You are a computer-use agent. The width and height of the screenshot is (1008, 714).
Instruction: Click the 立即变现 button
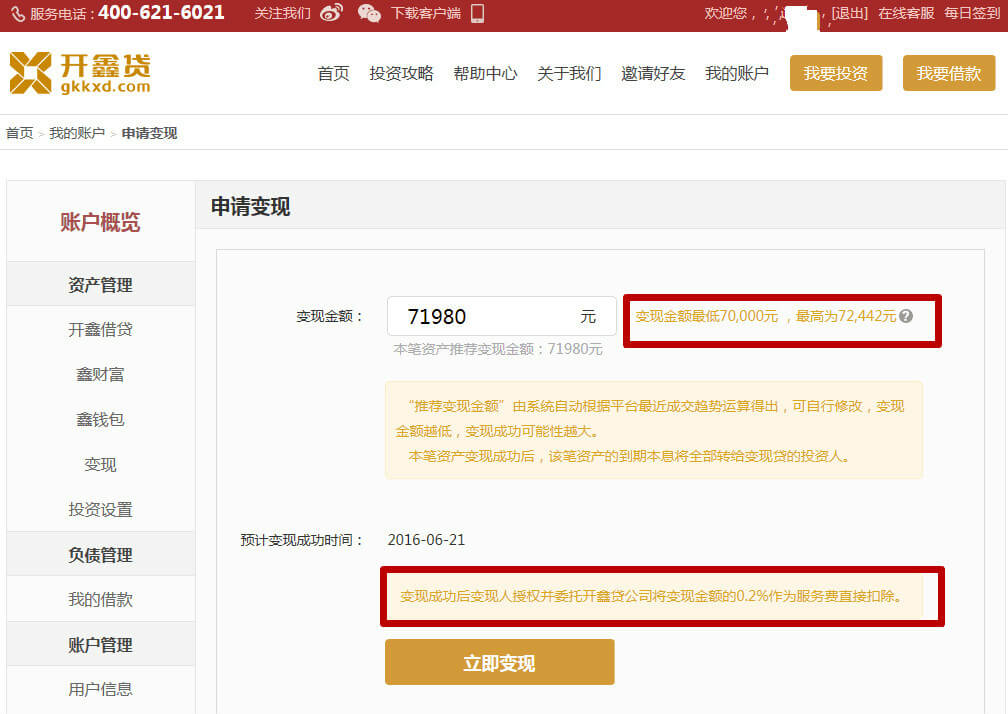(x=499, y=663)
